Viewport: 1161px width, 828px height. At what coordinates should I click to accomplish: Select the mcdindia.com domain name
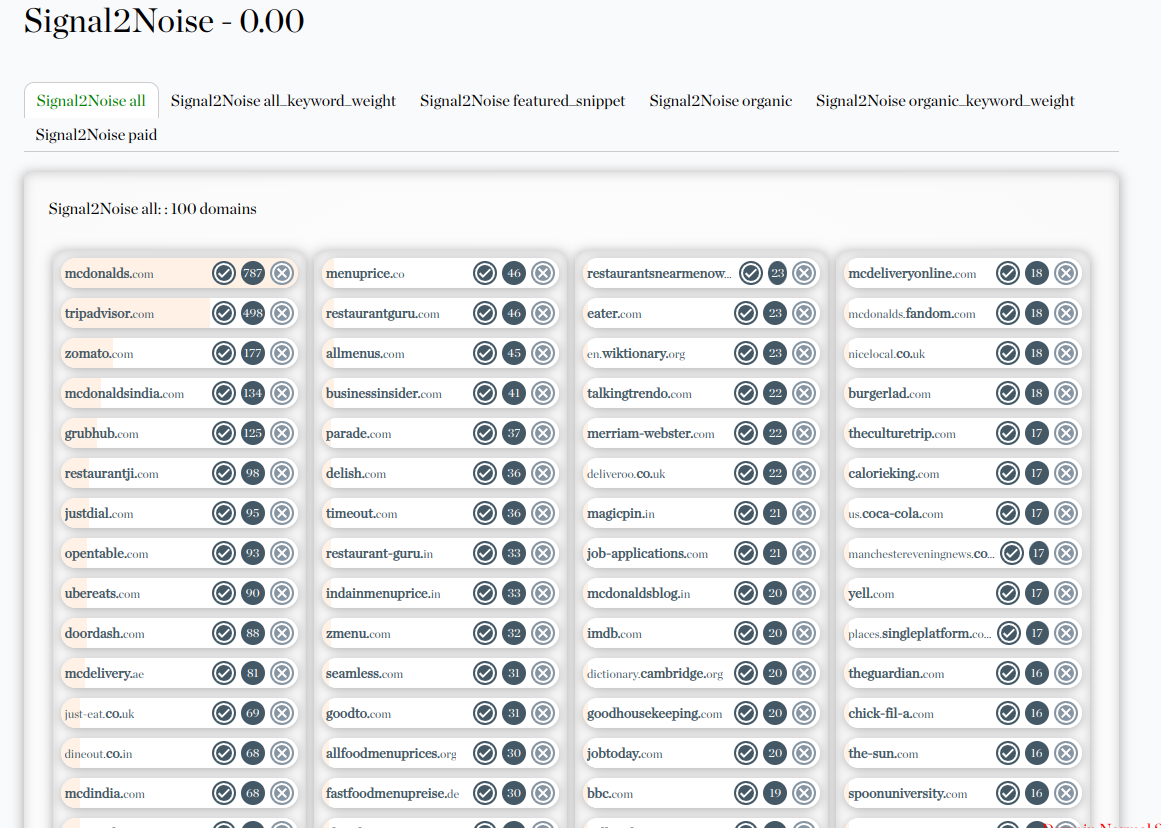click(x=104, y=793)
